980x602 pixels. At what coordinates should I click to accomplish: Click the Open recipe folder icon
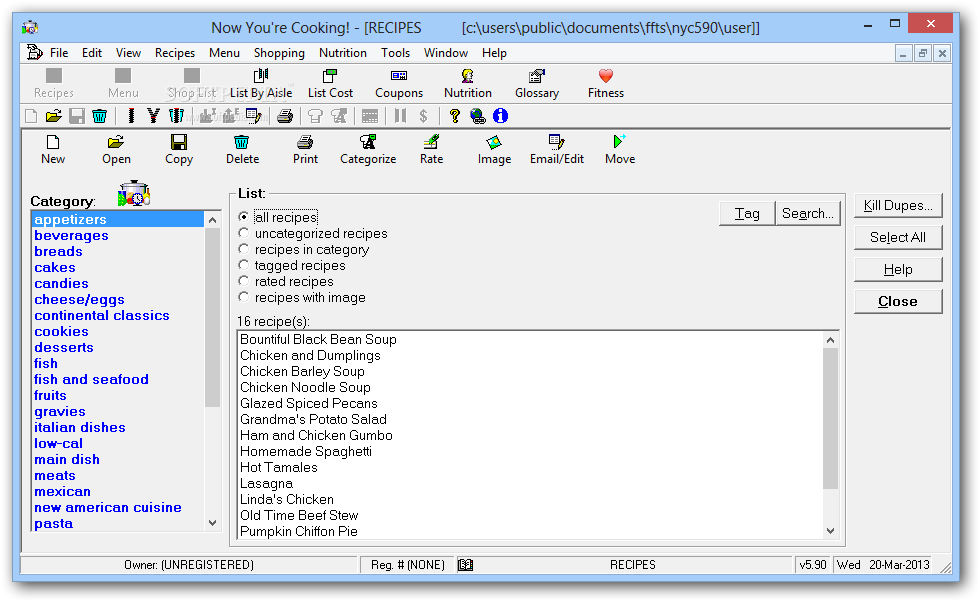tap(116, 143)
